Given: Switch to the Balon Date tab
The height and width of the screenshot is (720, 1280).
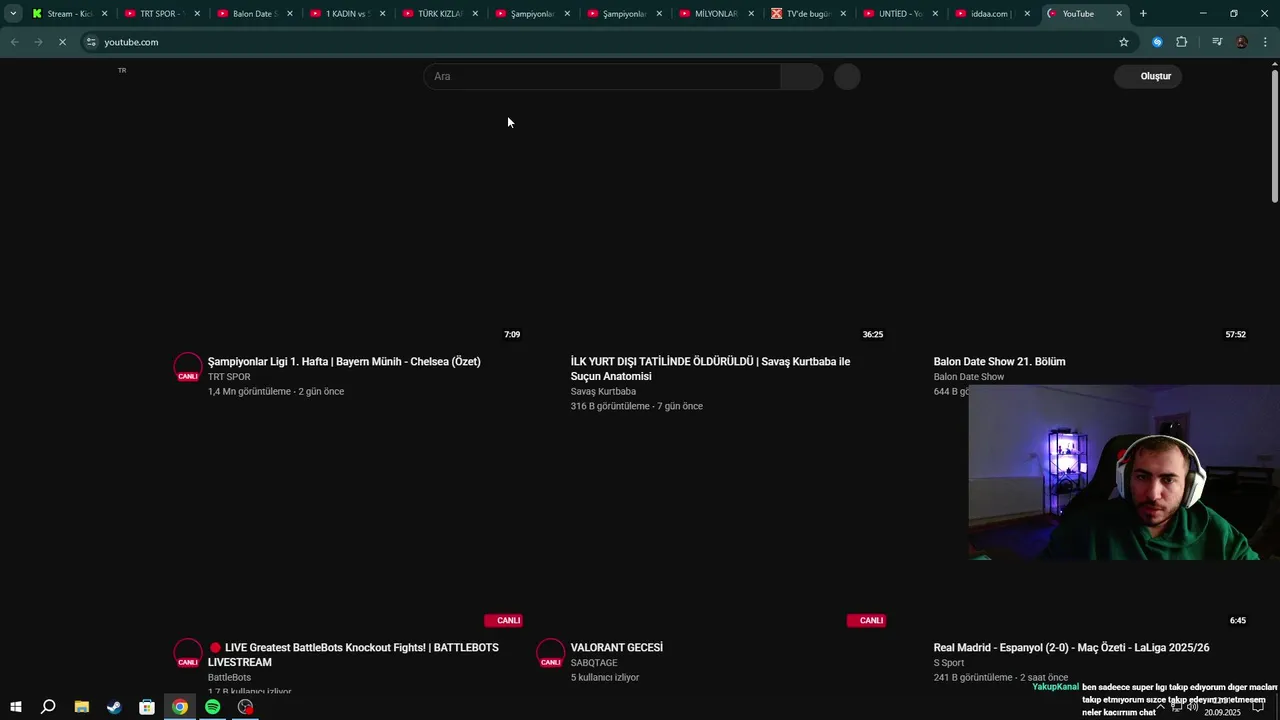Looking at the screenshot, I should coord(253,14).
